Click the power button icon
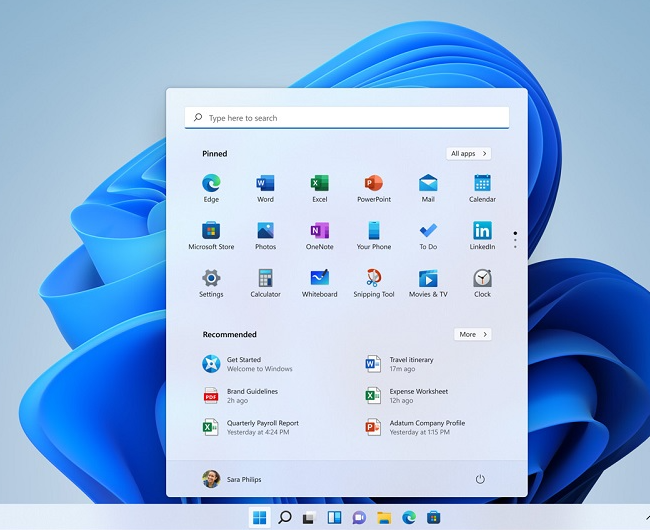Screen dimensions: 650x530 tap(480, 479)
